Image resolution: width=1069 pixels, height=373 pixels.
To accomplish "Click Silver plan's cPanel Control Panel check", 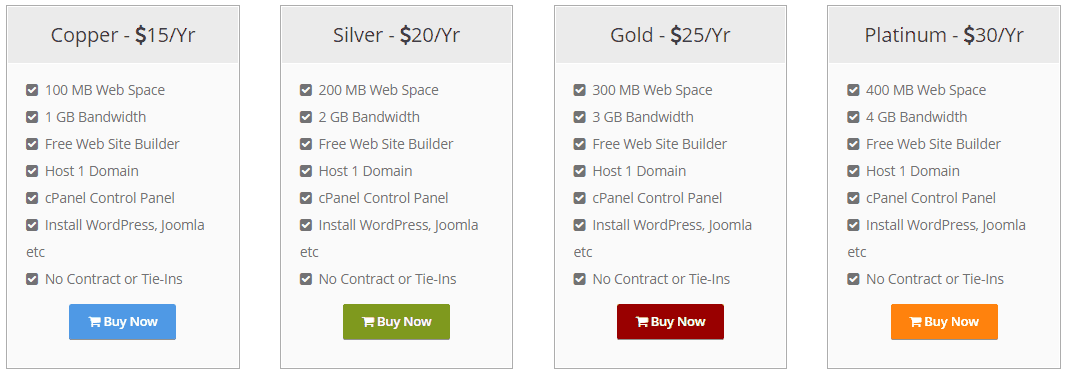I will [x=305, y=198].
